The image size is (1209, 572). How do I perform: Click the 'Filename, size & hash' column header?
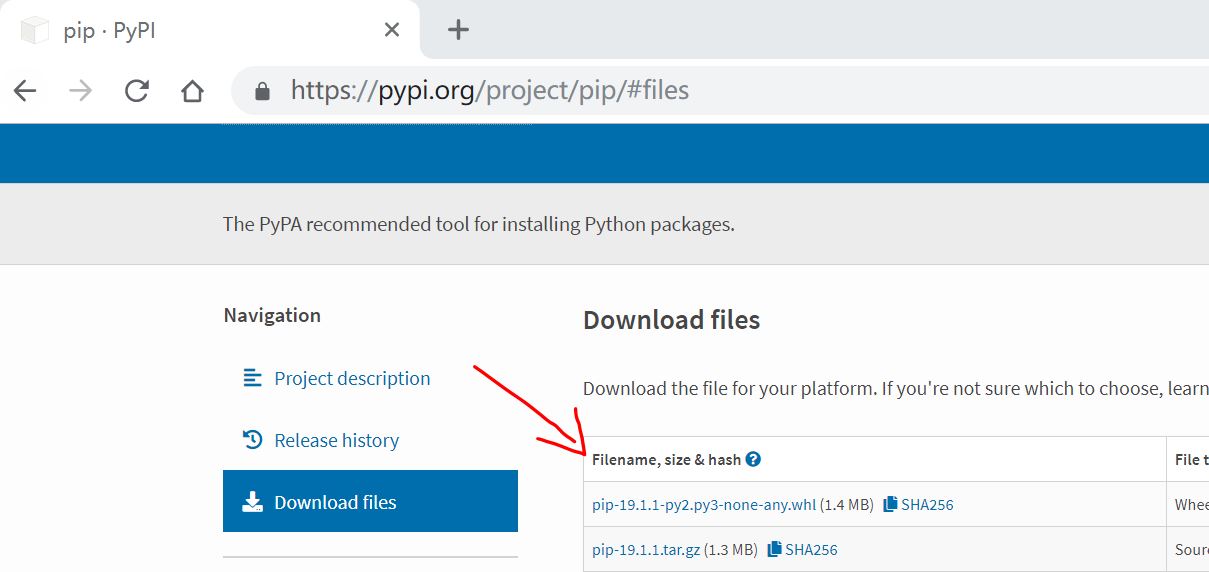coord(666,460)
